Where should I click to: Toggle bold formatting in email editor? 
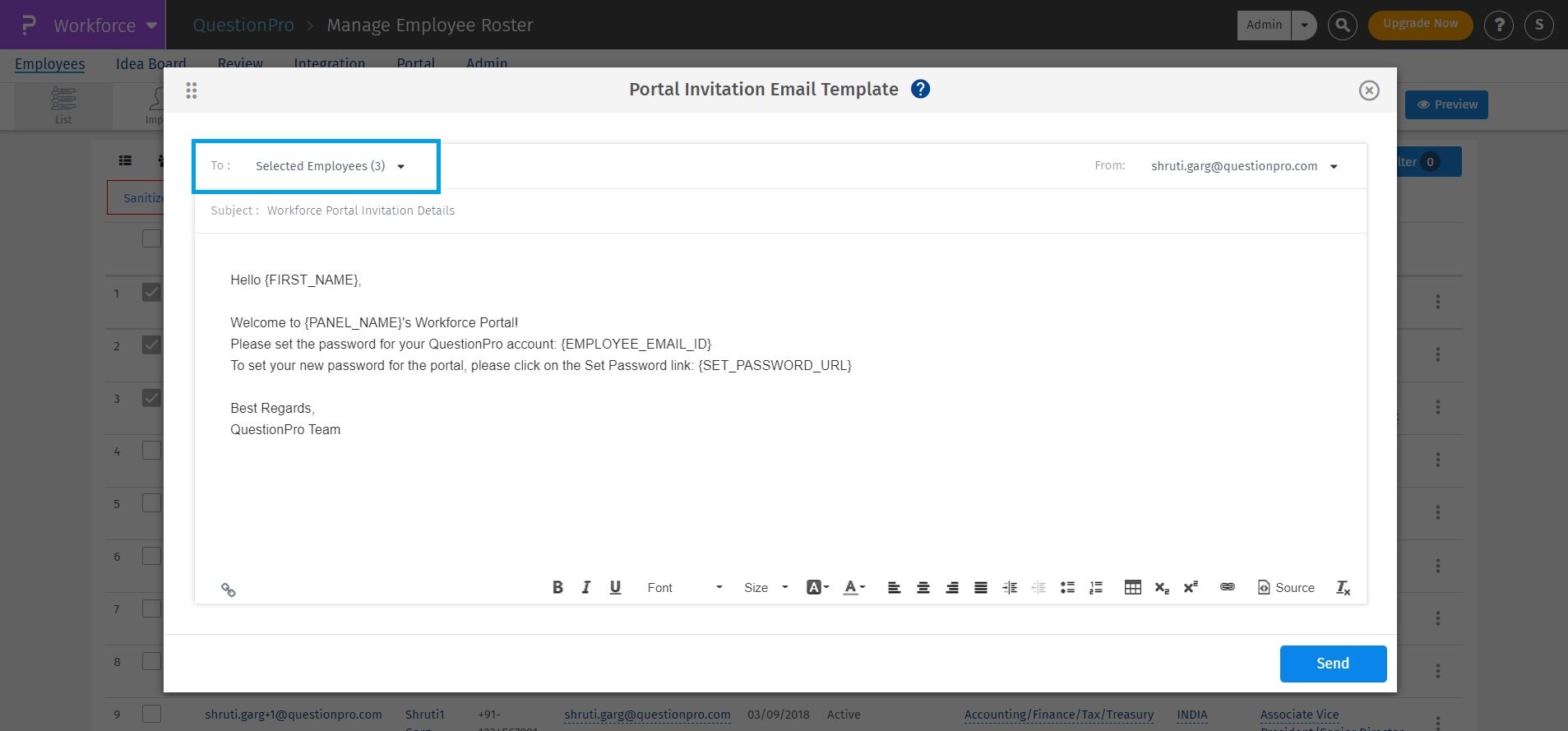557,587
